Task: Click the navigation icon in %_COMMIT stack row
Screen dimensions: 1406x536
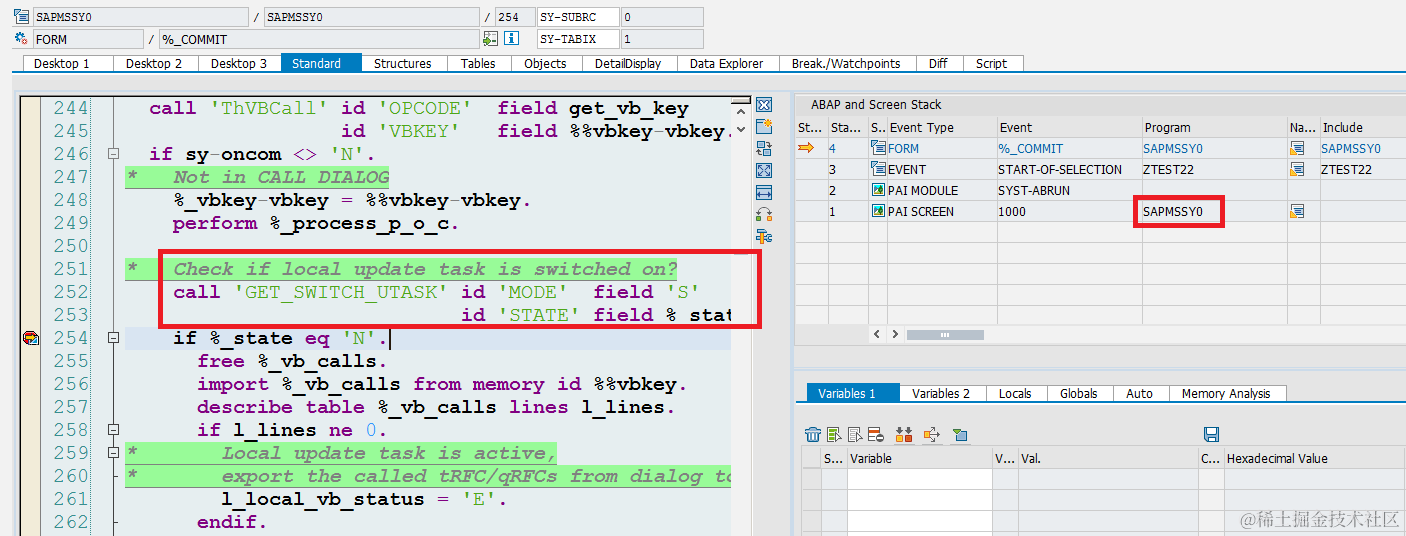Action: point(1298,148)
